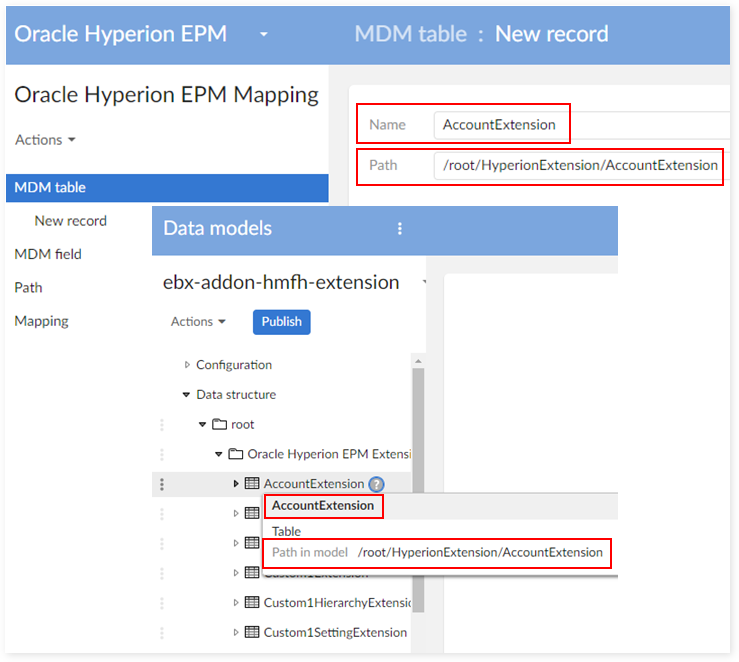Select Custom1SettingExtension tree item
Viewport: 739px width, 662px height.
[335, 632]
